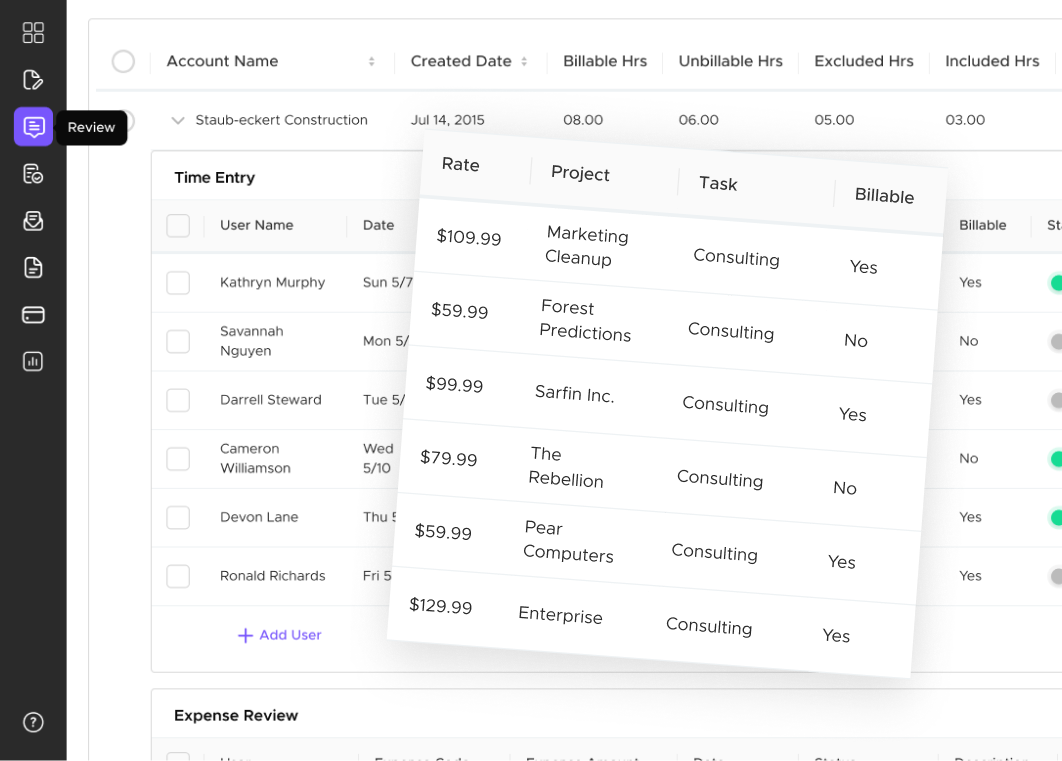
Task: Open the reports bar chart icon
Action: tap(33, 361)
